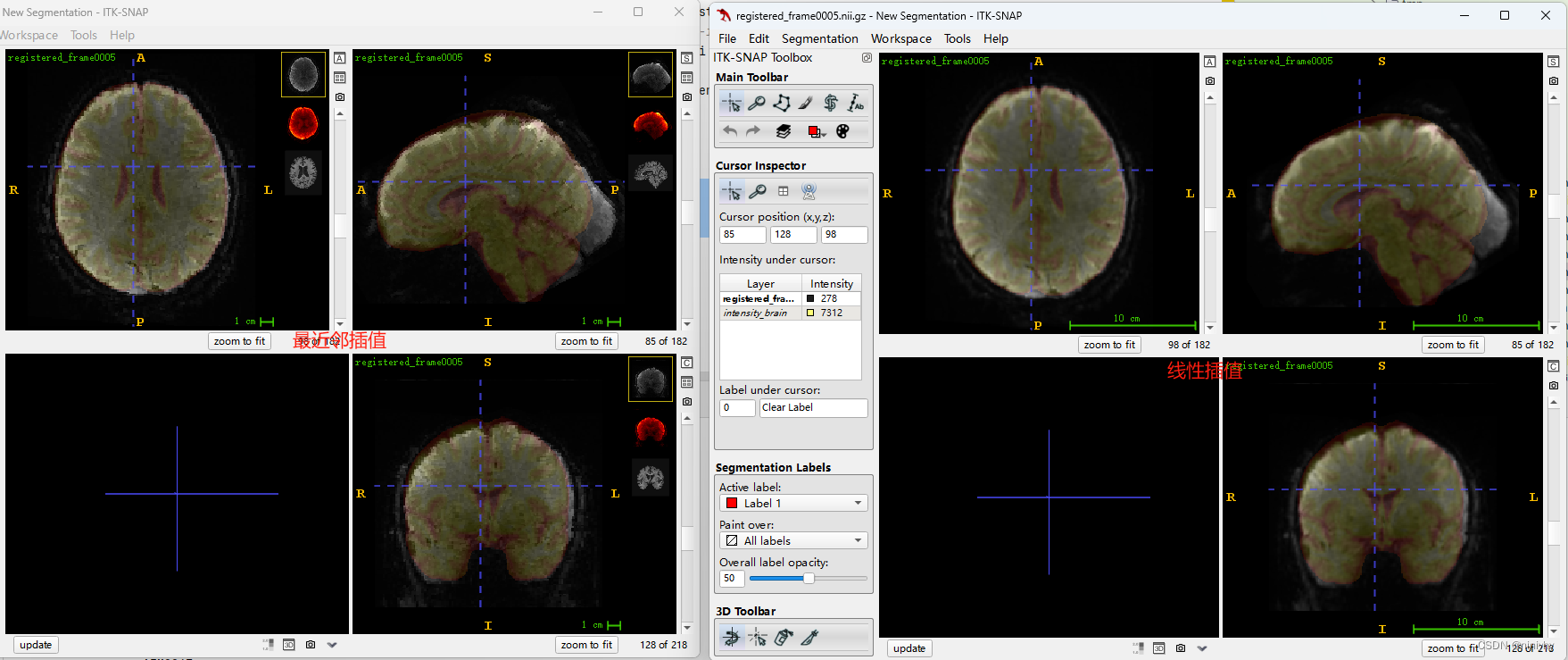This screenshot has width=1568, height=660.
Task: Select the Snake segmentation tool in Main Toolbar
Action: 831,104
